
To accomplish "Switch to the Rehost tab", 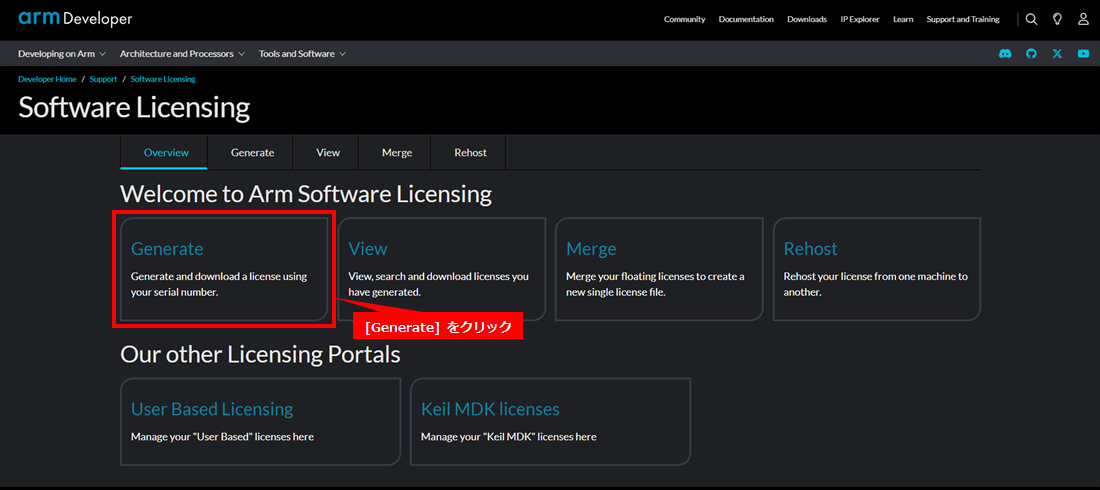I will coord(470,152).
